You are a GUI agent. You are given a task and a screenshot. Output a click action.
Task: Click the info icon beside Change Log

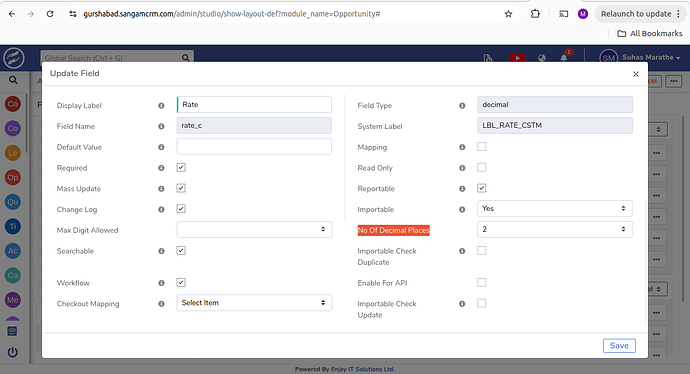click(x=161, y=209)
